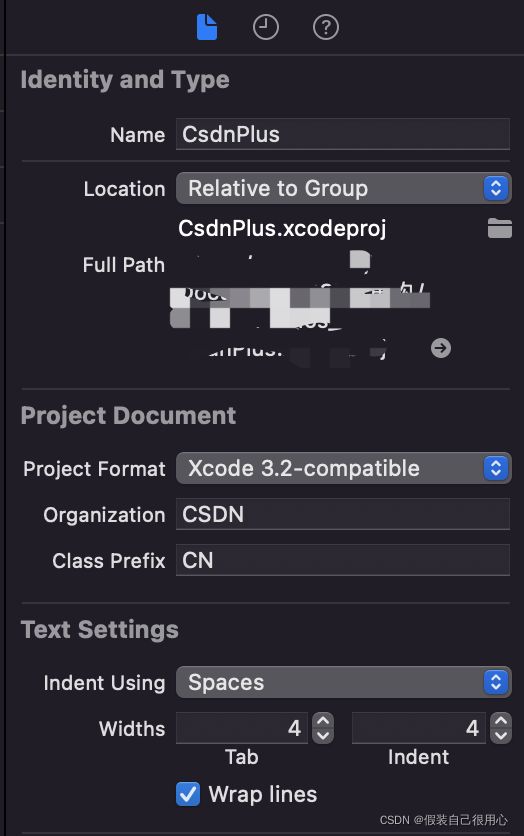Choose project location with folder icon
The height and width of the screenshot is (836, 524).
click(x=499, y=228)
